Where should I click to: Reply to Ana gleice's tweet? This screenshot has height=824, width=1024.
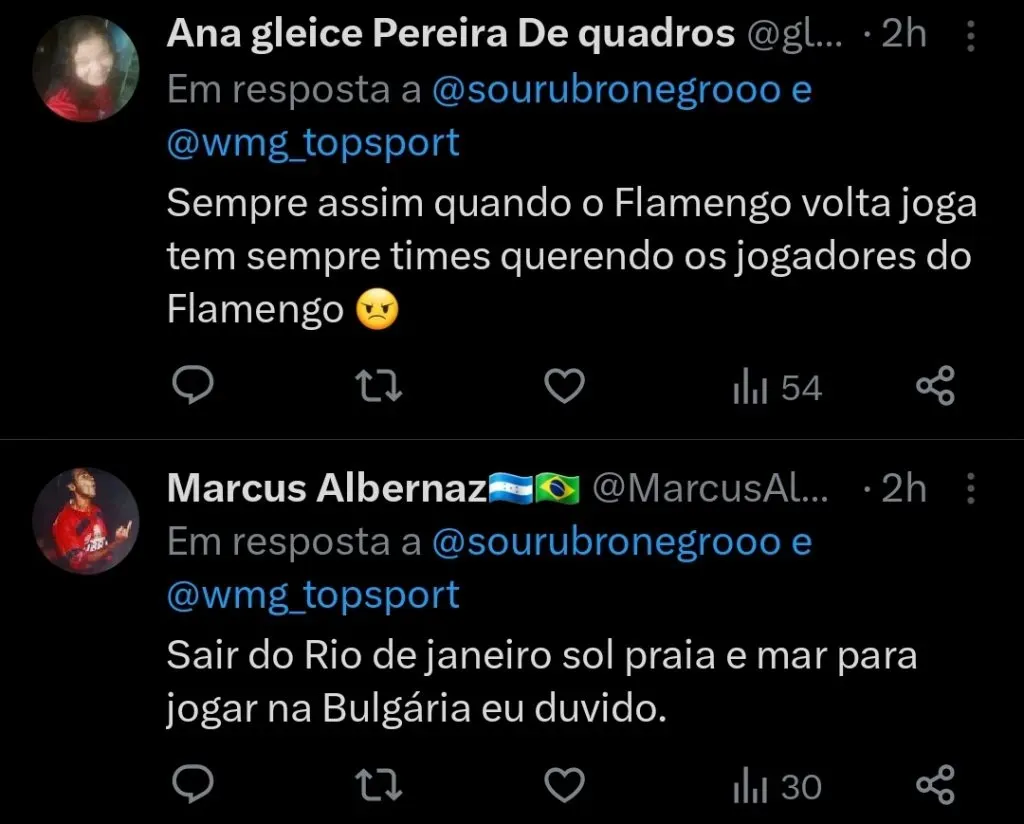tap(189, 385)
